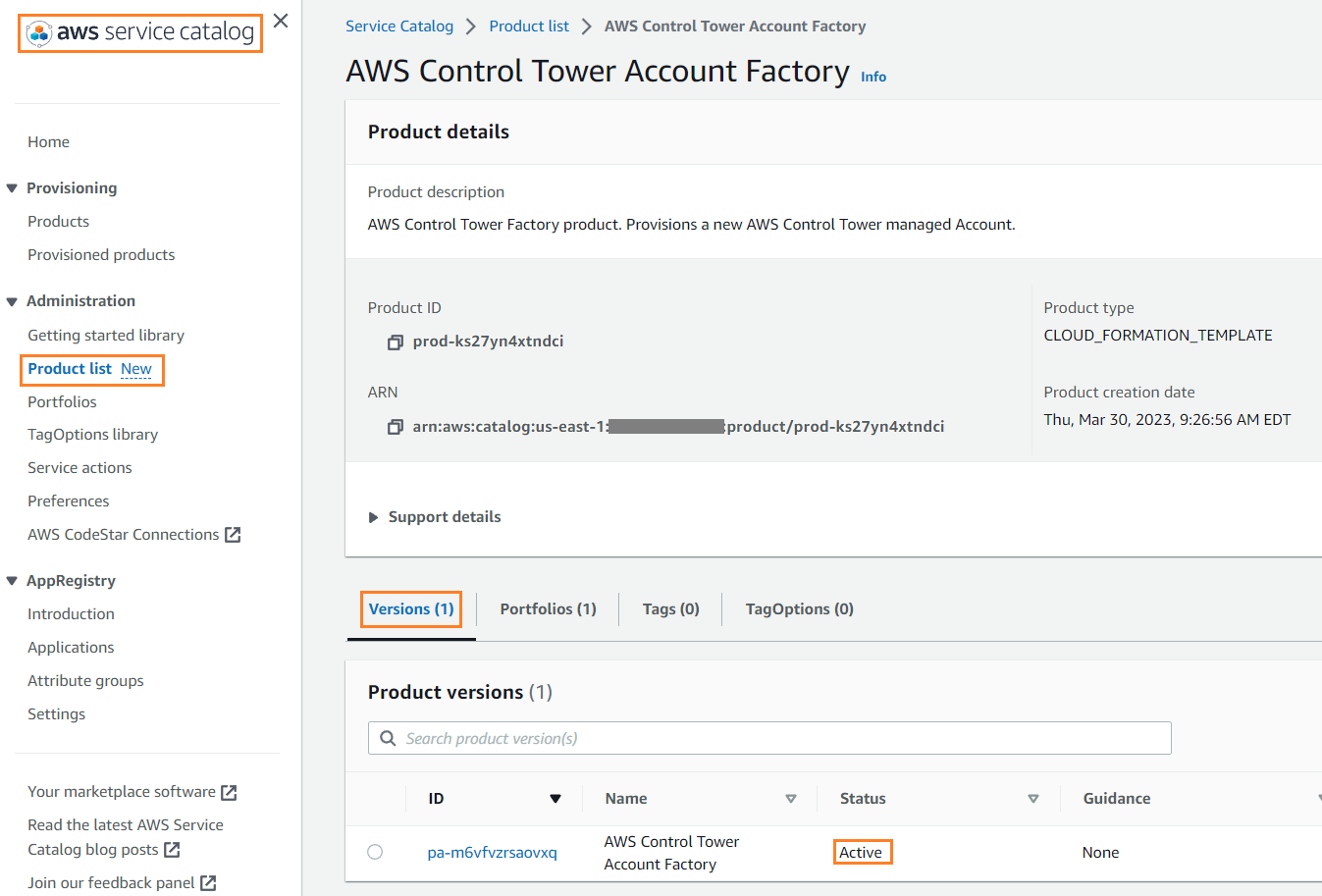Select the pa-m6vfvzrsaovxq version radio button
Screen dimensions: 1322x896
(375, 852)
